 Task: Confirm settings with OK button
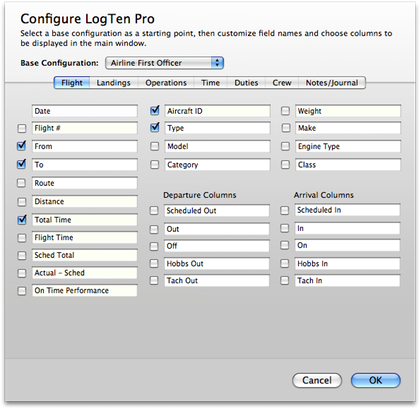coord(375,380)
